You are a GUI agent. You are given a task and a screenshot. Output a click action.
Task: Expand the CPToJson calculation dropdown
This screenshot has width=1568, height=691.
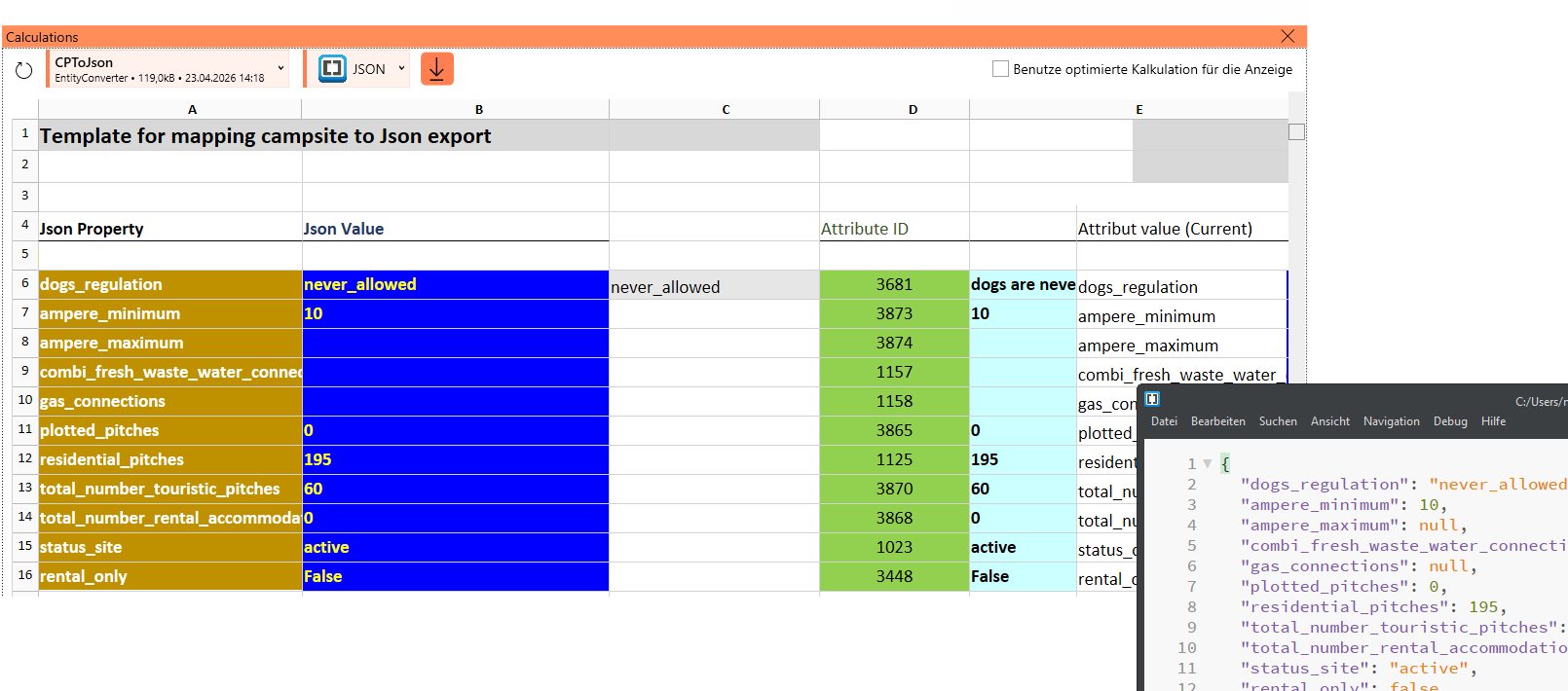[280, 69]
